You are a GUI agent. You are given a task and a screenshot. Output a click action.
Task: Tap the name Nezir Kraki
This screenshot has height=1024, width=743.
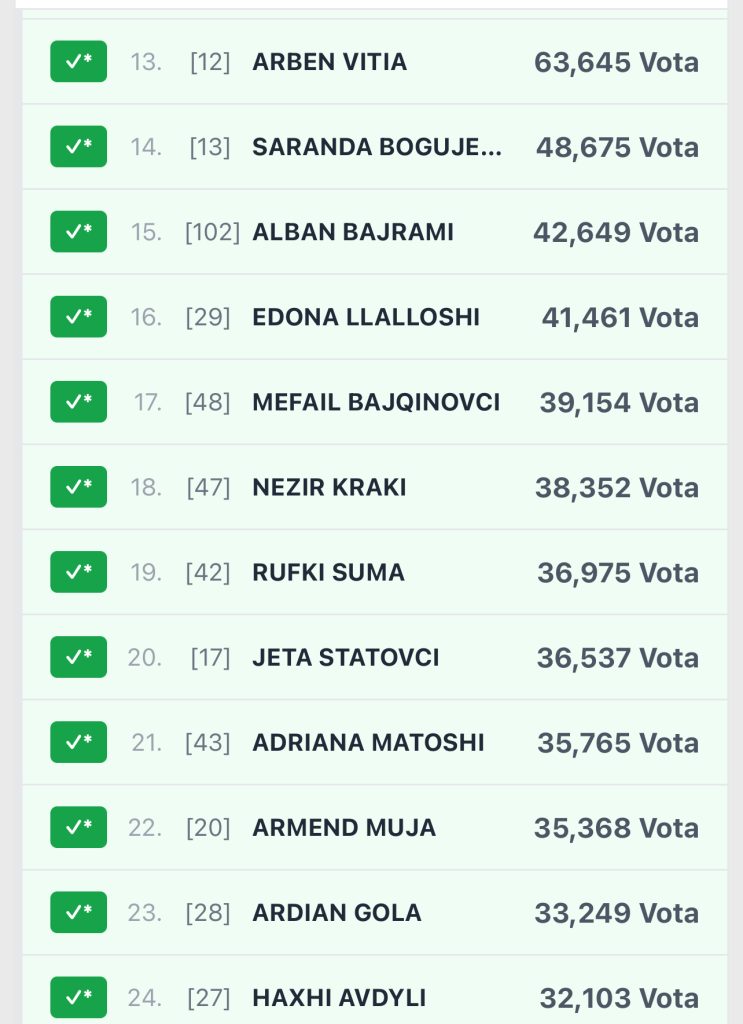pyautogui.click(x=329, y=487)
